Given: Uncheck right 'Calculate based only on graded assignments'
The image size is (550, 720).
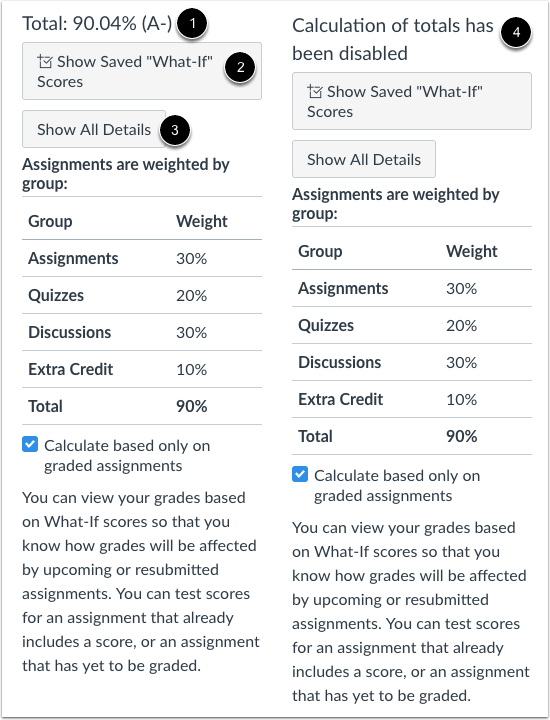Looking at the screenshot, I should pyautogui.click(x=300, y=474).
